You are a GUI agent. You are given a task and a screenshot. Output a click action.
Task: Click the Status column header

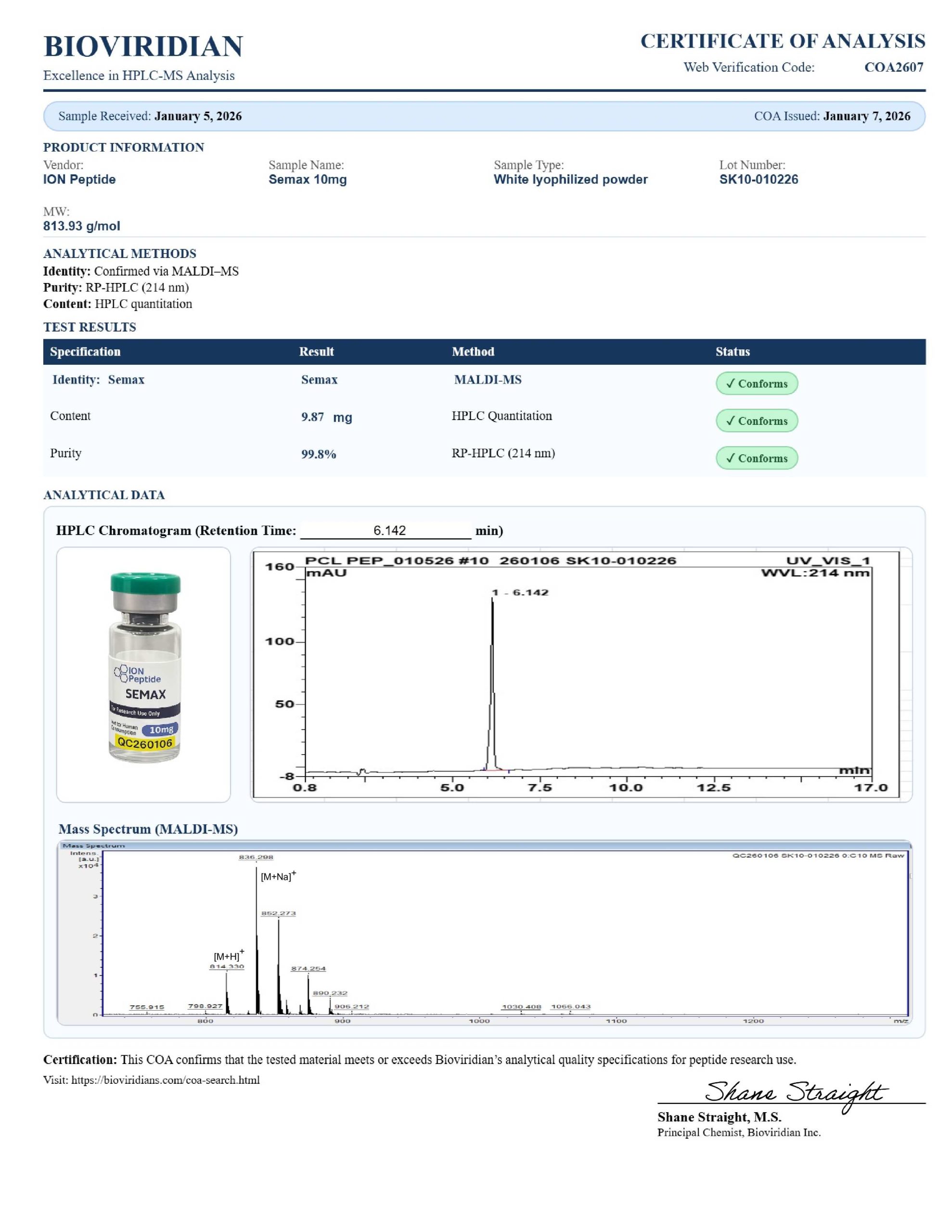click(733, 351)
